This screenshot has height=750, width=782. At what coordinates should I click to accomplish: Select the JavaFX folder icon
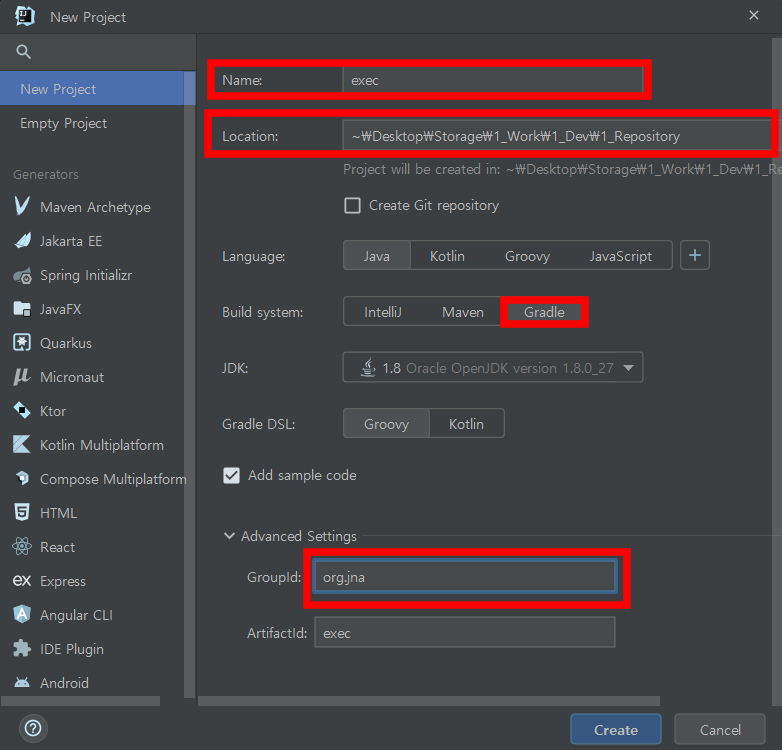coord(22,309)
